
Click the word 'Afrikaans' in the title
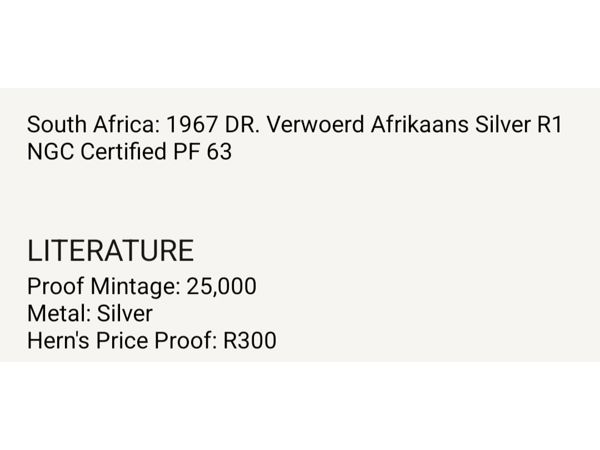(420, 125)
